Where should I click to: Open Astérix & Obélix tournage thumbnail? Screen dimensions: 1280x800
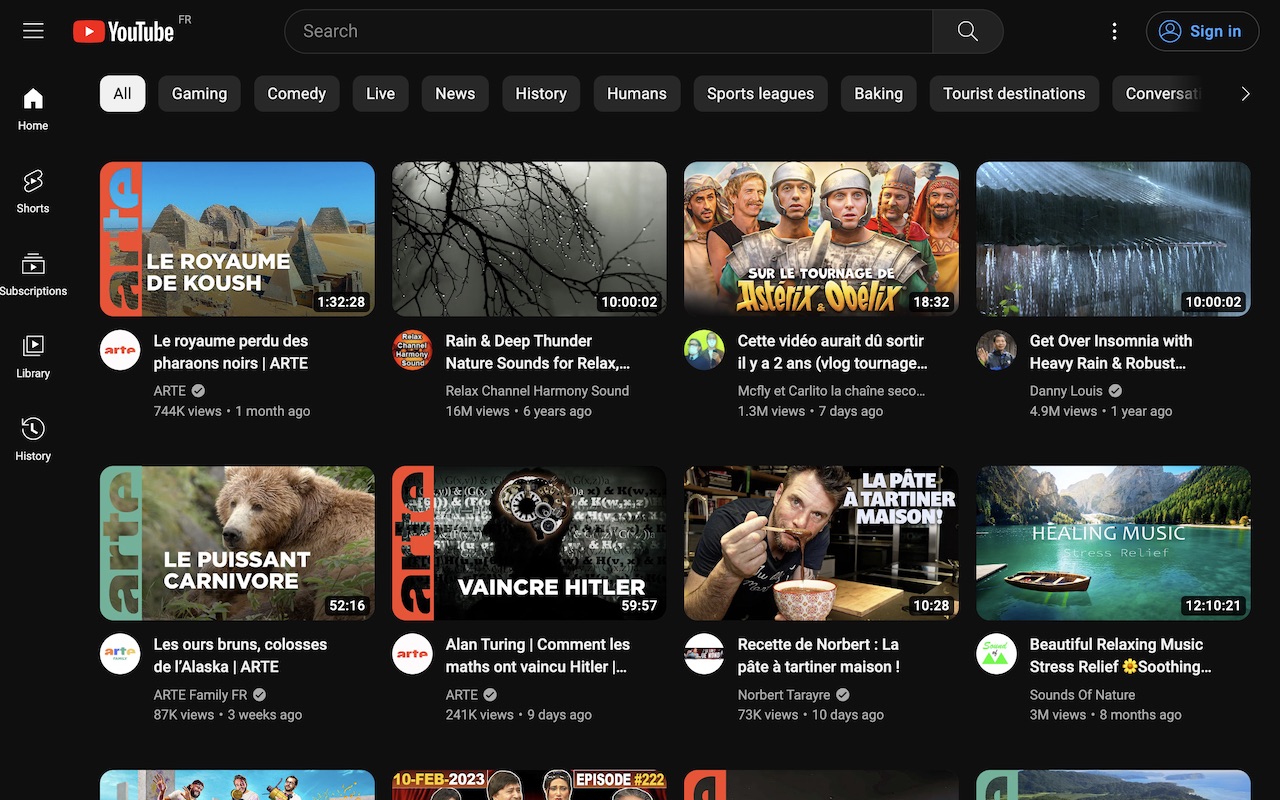[x=821, y=239]
